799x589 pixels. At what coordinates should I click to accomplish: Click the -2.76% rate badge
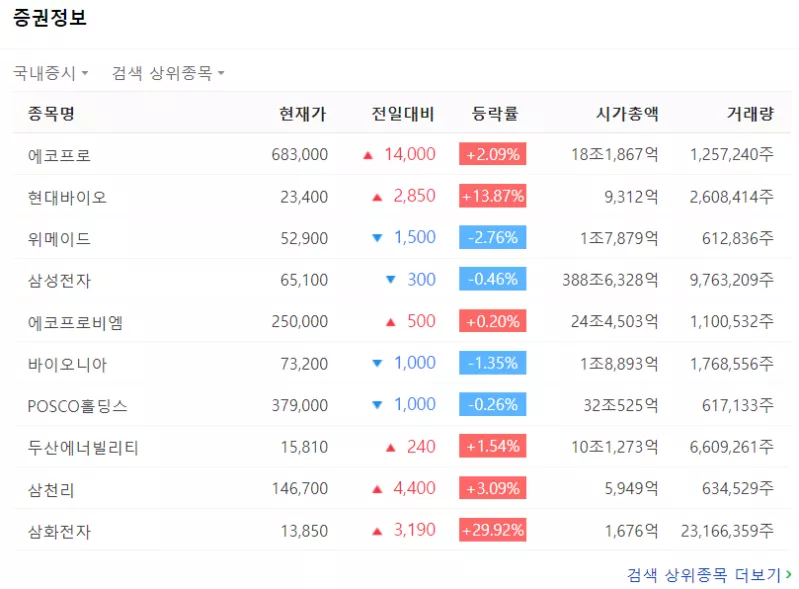coord(492,237)
